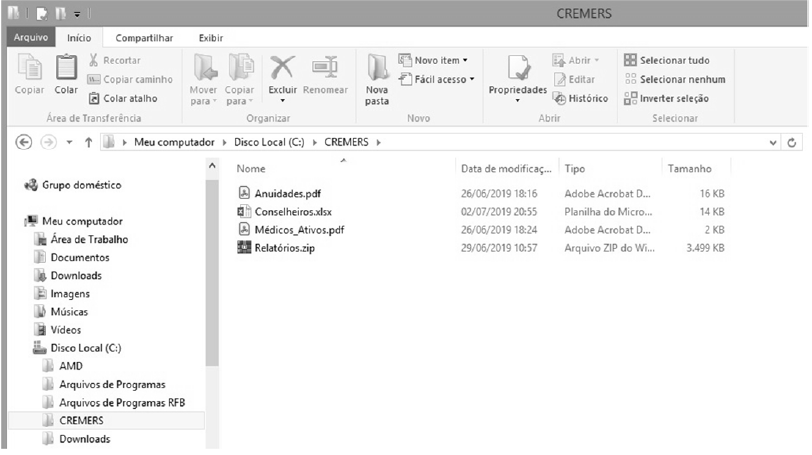
Task: Open the AMD folder in tree
Action: [63, 366]
